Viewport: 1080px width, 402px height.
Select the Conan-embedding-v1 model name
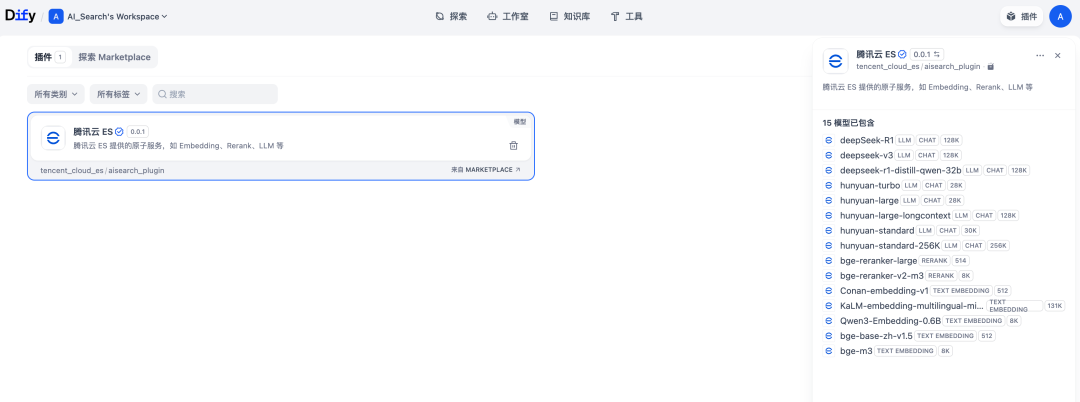pyautogui.click(x=884, y=290)
